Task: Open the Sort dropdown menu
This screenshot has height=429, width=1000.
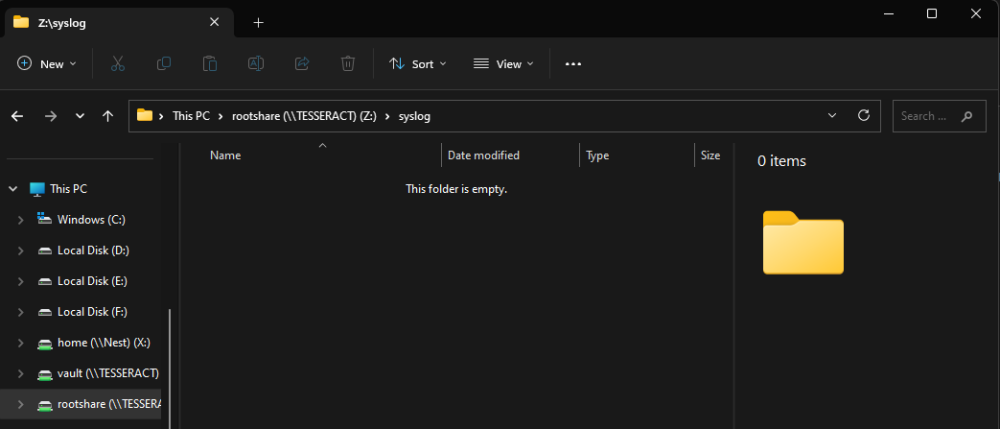Action: [418, 64]
